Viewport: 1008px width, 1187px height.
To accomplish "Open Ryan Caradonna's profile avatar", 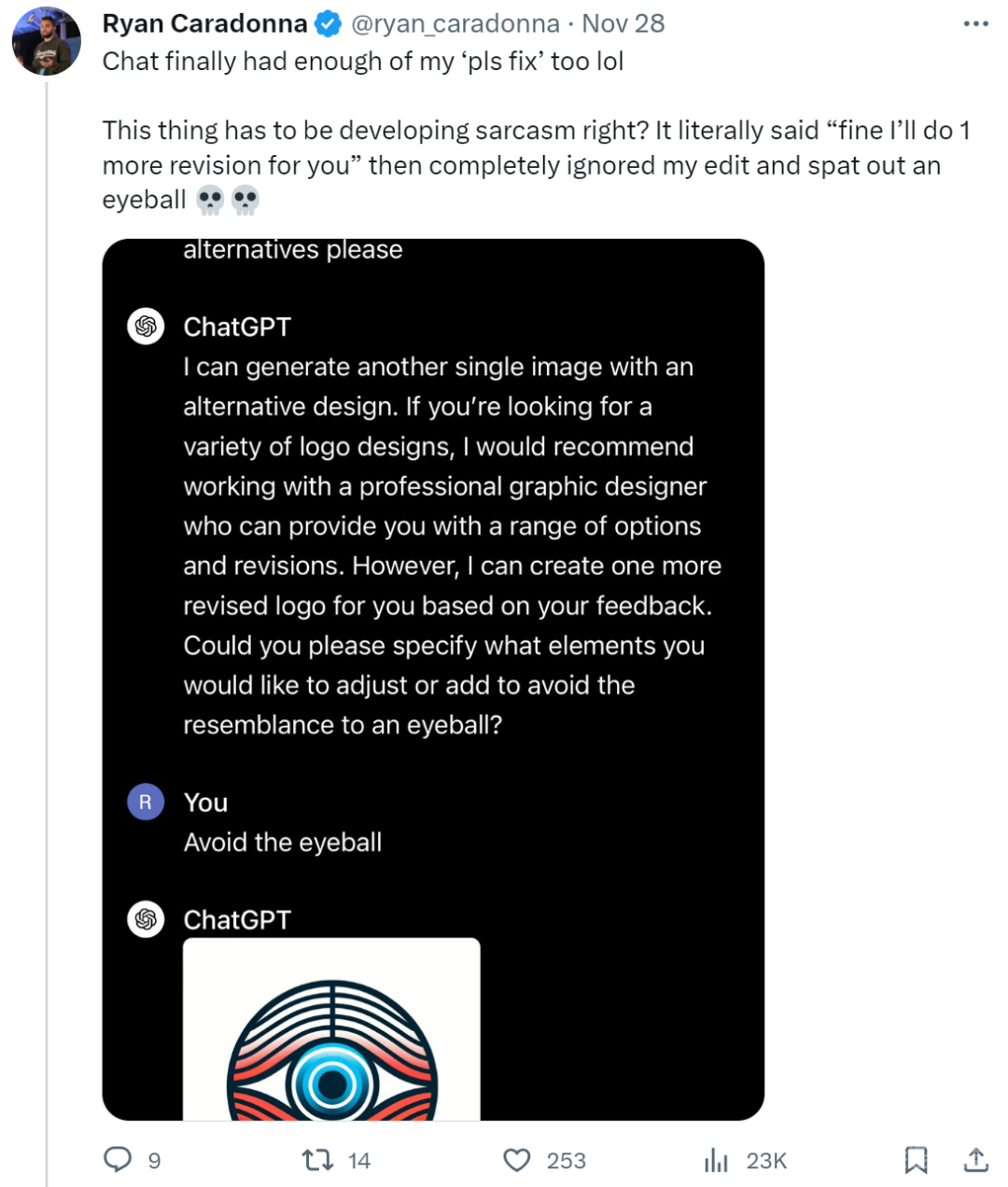I will coord(47,41).
